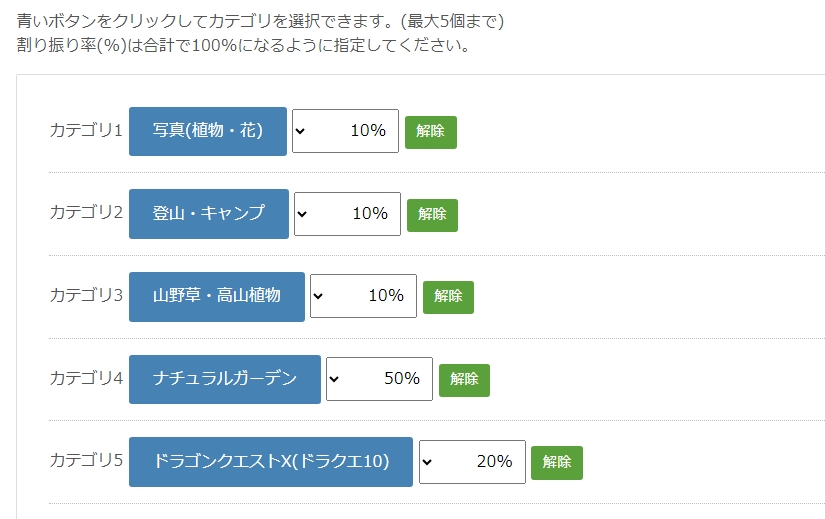Clear ナチュラルガーデン using the 解除 button
This screenshot has height=519, width=825.
464,380
